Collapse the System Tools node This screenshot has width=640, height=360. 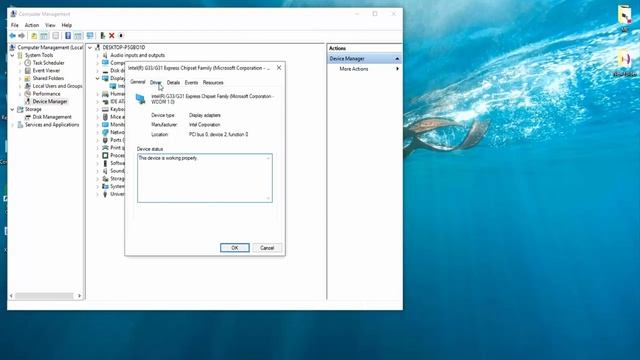(x=12, y=55)
